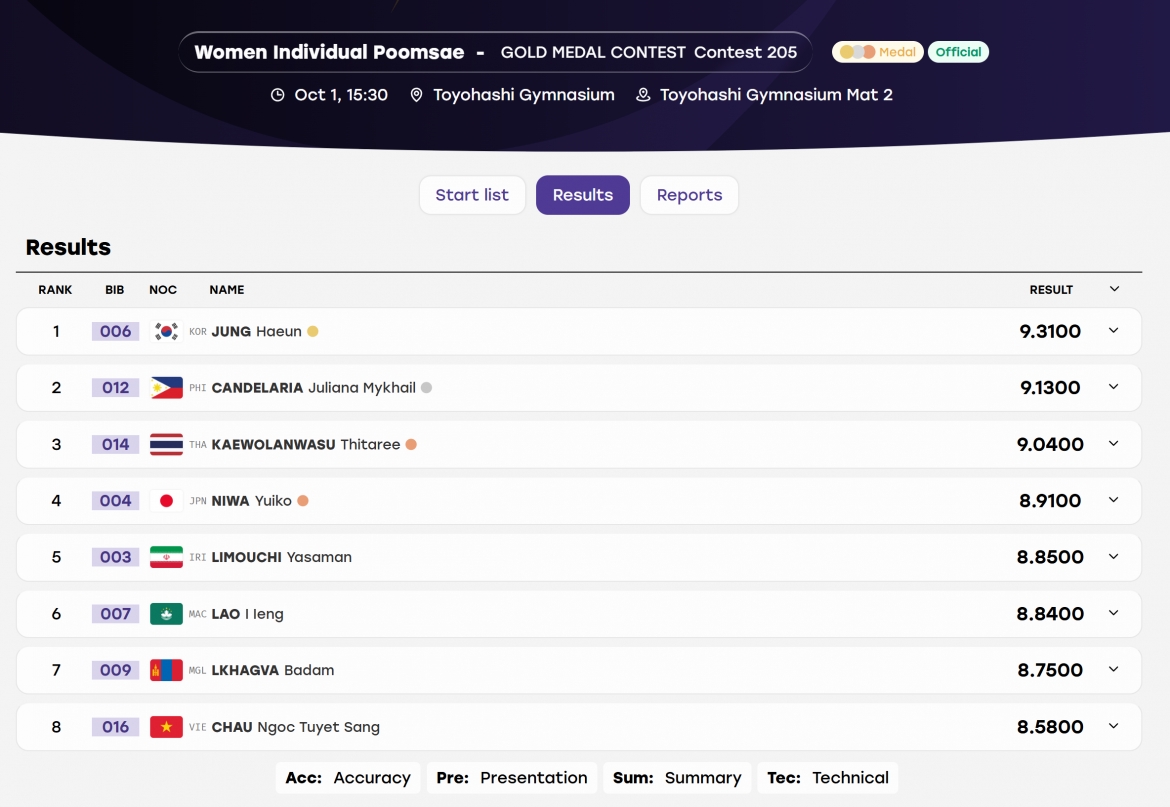
Task: Click the Medal badge in header
Action: pyautogui.click(x=878, y=52)
